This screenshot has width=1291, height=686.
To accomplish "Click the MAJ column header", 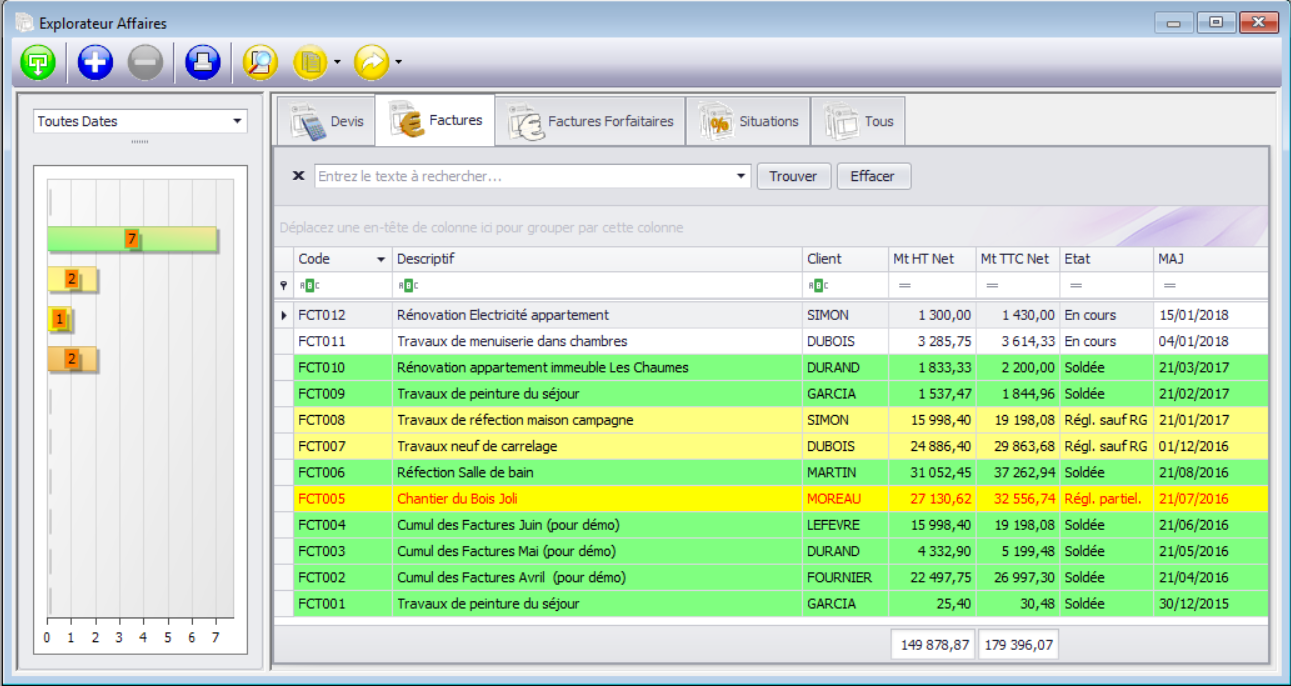I will [1210, 259].
